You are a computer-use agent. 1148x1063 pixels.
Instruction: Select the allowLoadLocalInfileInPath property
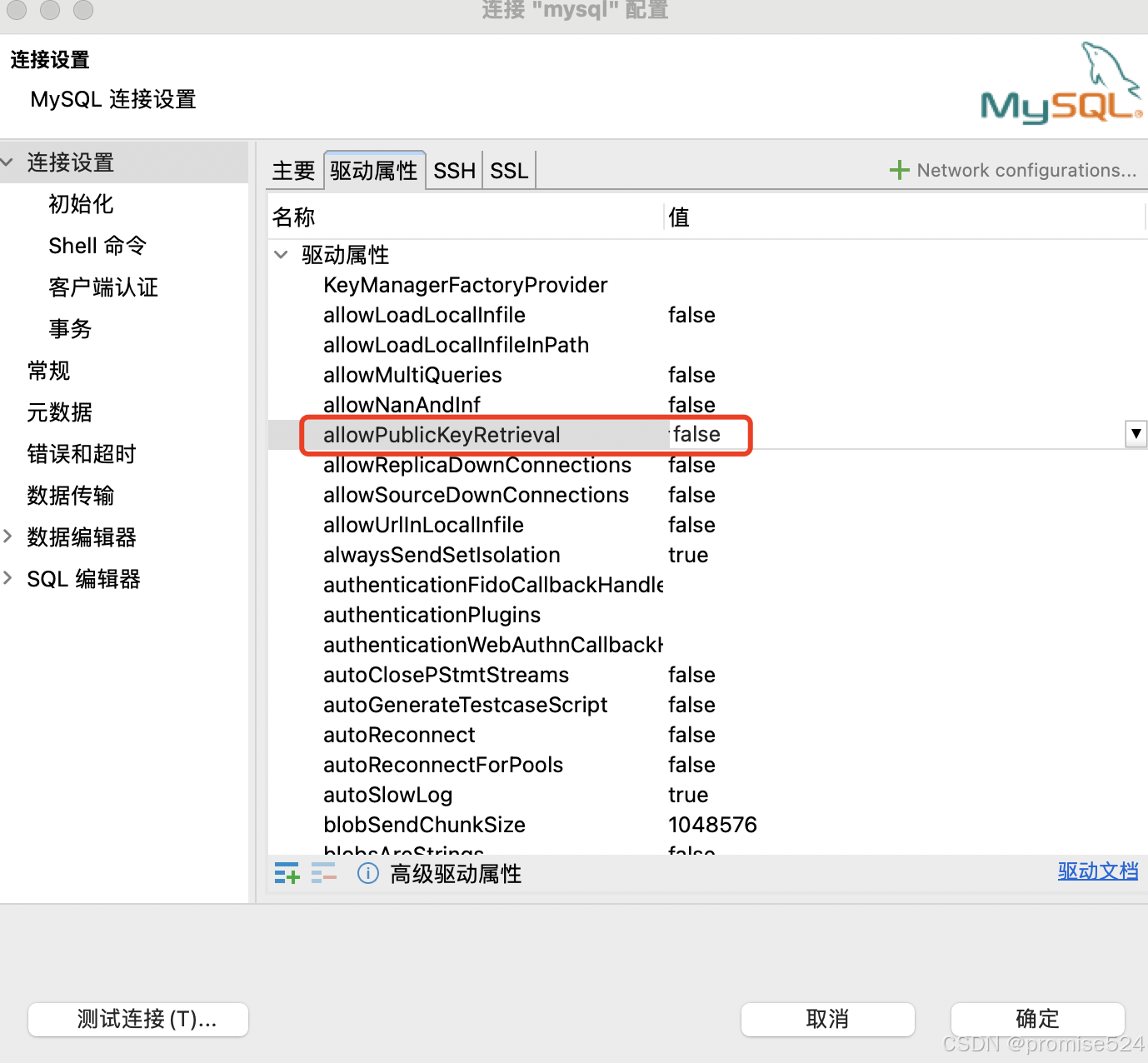pos(456,345)
